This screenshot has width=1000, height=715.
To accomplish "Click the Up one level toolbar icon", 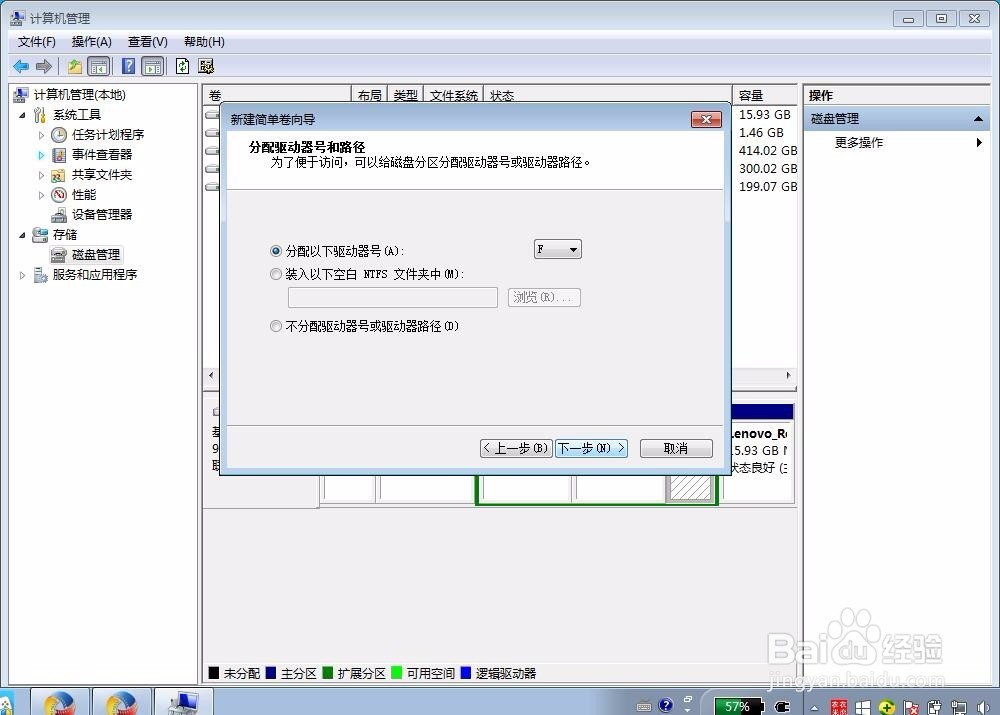I will [75, 66].
